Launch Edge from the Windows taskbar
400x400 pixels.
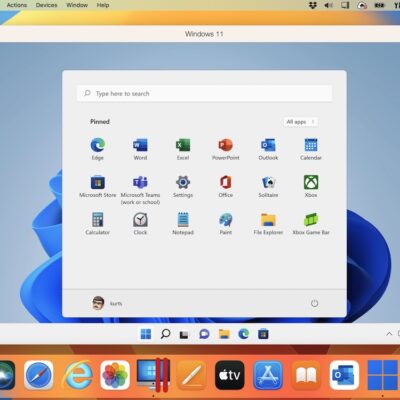pos(244,334)
